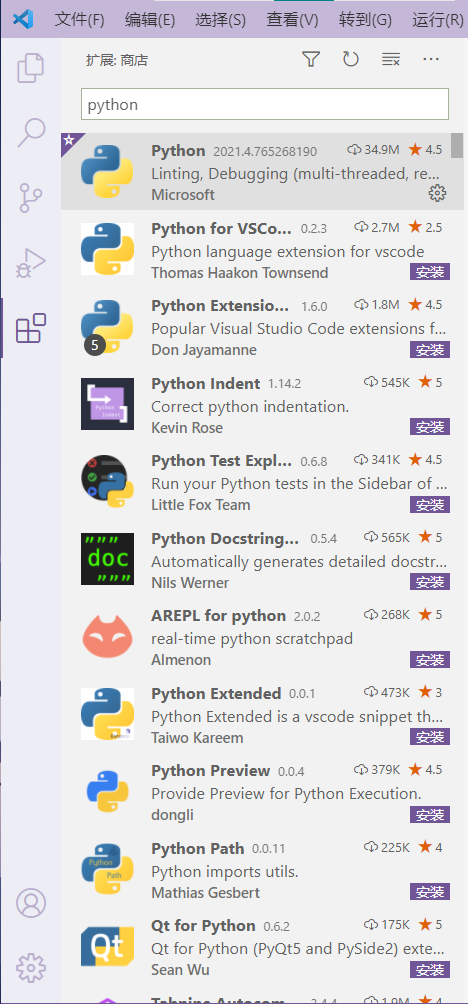
Task: Click the Microsoft Python extension logo
Action: (x=107, y=171)
